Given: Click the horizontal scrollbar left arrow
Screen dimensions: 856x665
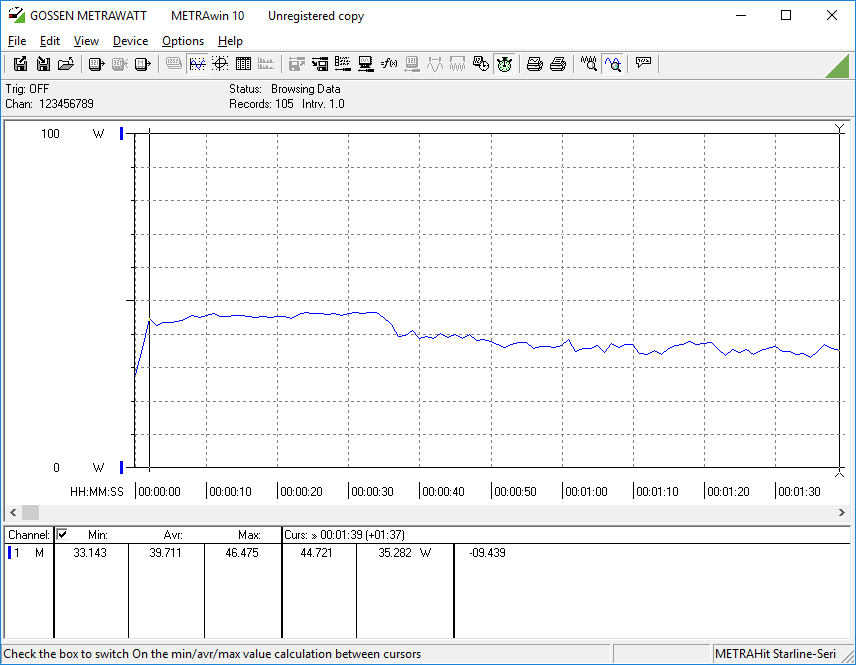Looking at the screenshot, I should [13, 512].
